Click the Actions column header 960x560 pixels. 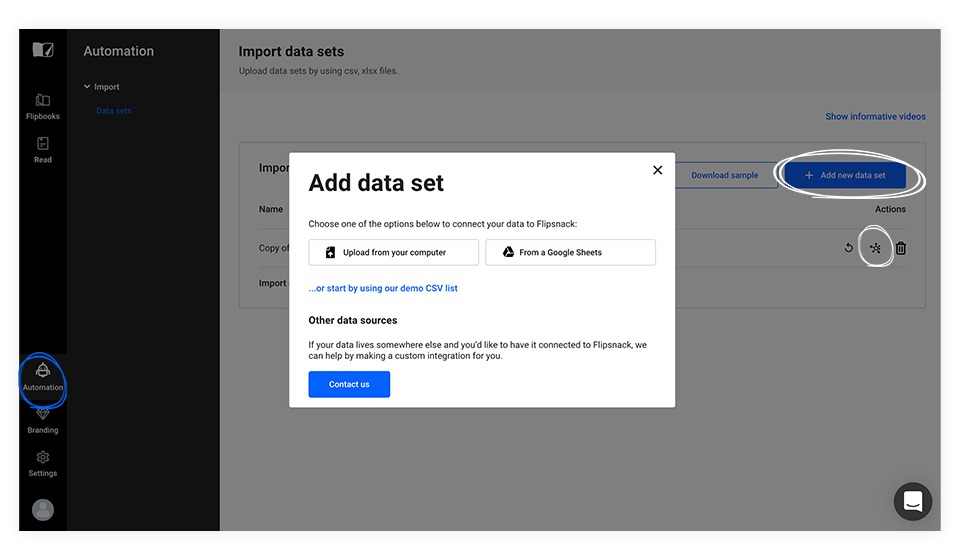tap(890, 209)
